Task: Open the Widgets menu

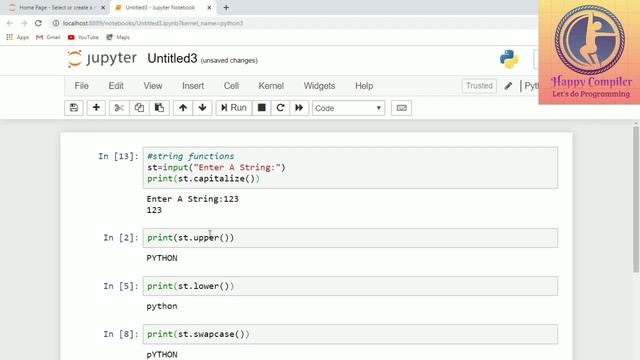Action: (x=319, y=86)
